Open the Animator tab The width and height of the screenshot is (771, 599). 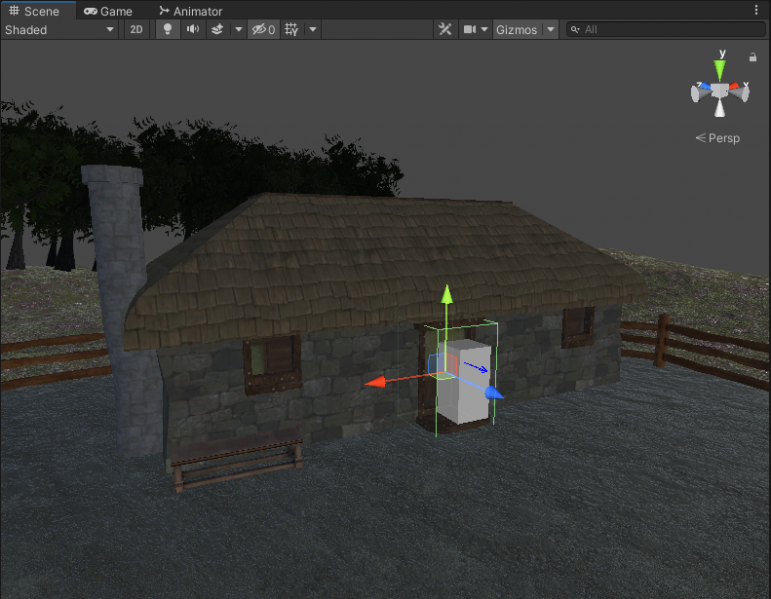[x=190, y=11]
